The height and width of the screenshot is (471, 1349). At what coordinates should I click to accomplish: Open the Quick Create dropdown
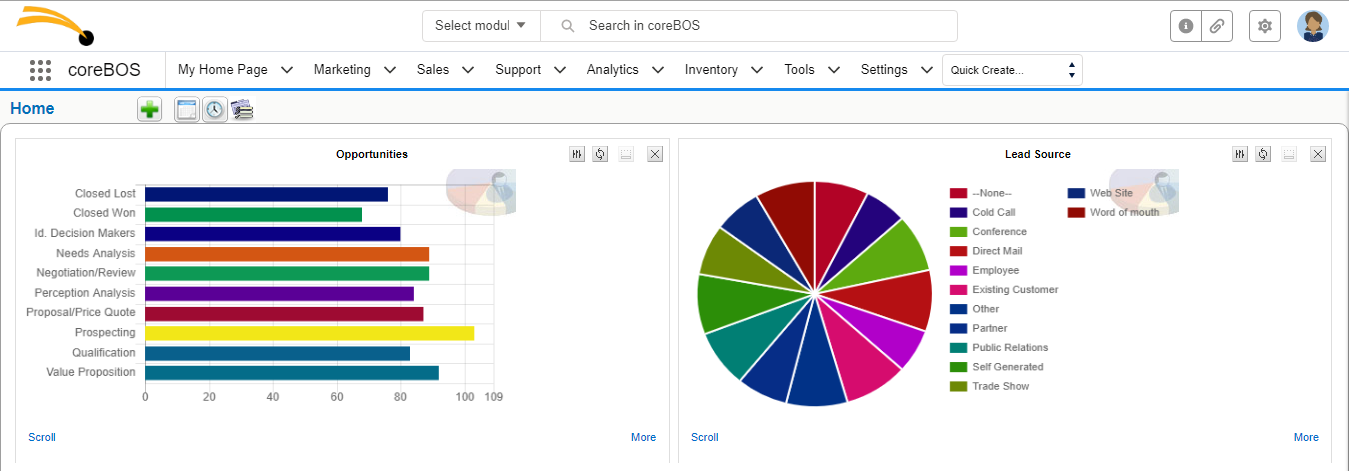tap(1012, 70)
